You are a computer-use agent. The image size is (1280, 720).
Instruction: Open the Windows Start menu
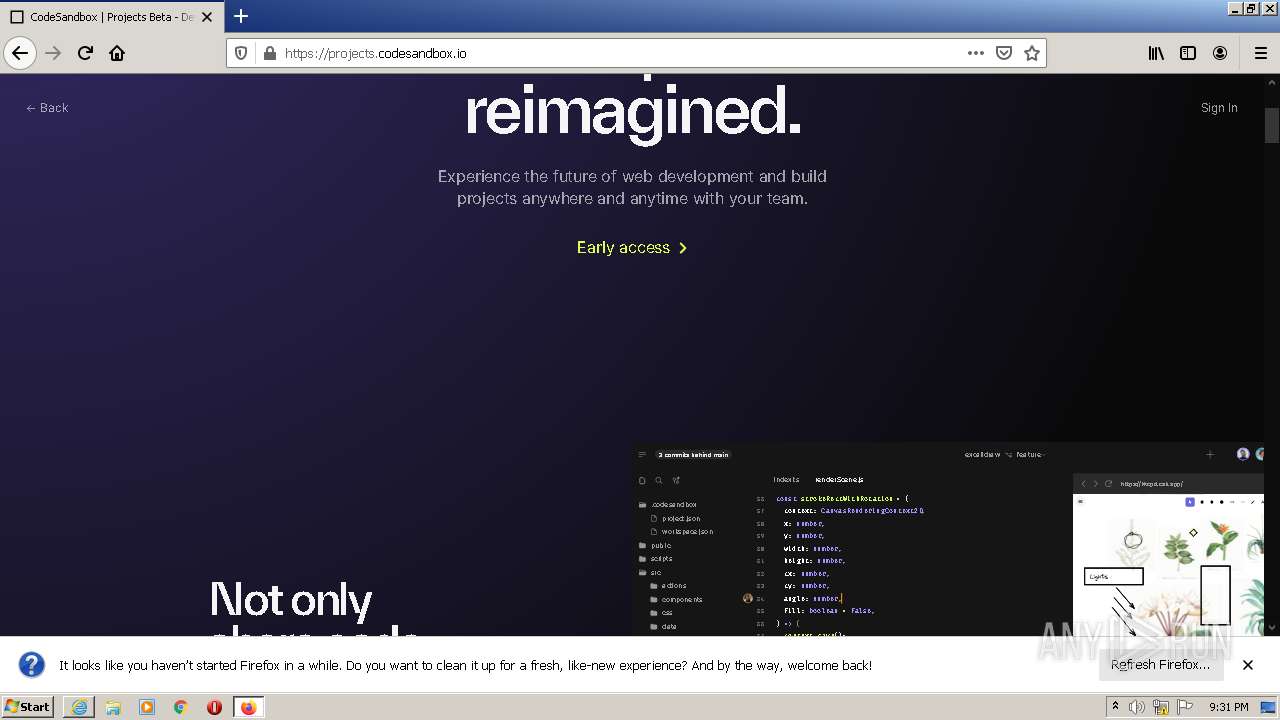pyautogui.click(x=27, y=707)
